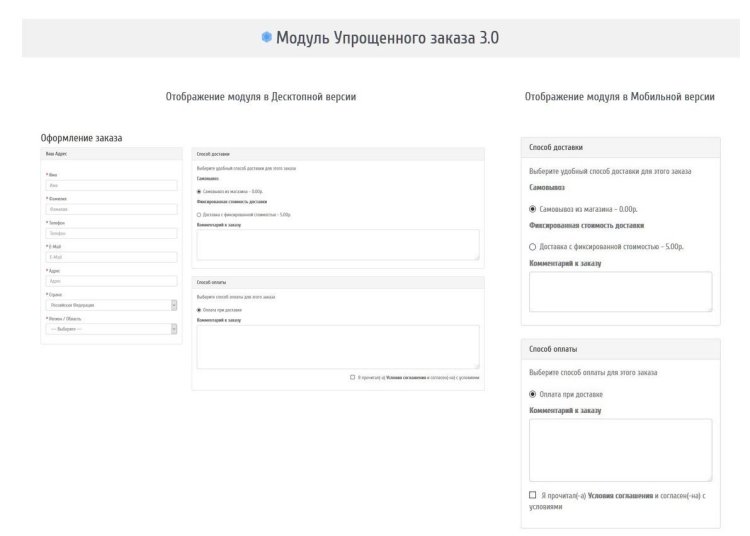Screen dimensions: 750x536
Task: Click delivery comment textarea in mobile view
Action: pos(620,291)
